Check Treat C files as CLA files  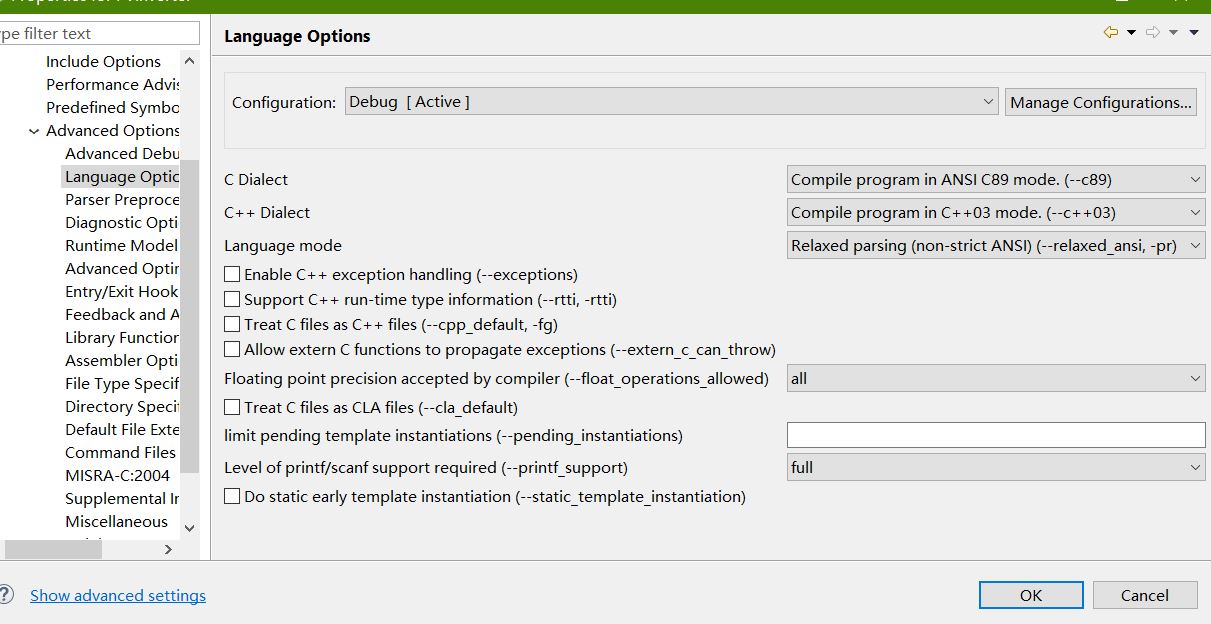click(x=232, y=407)
